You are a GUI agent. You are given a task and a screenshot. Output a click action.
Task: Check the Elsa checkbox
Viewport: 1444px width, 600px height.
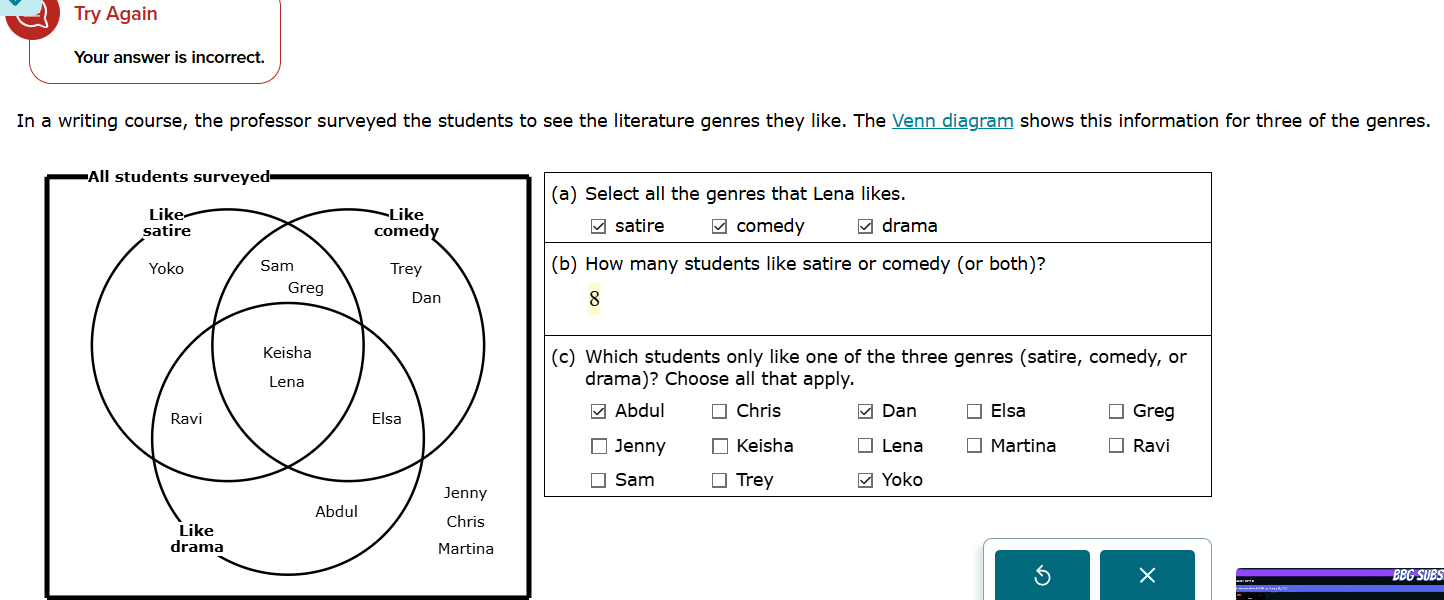[x=974, y=410]
